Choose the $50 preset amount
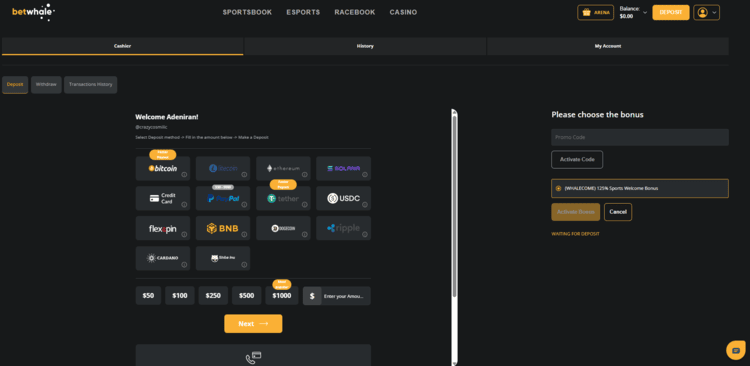Screen dimensions: 750x366 148,296
